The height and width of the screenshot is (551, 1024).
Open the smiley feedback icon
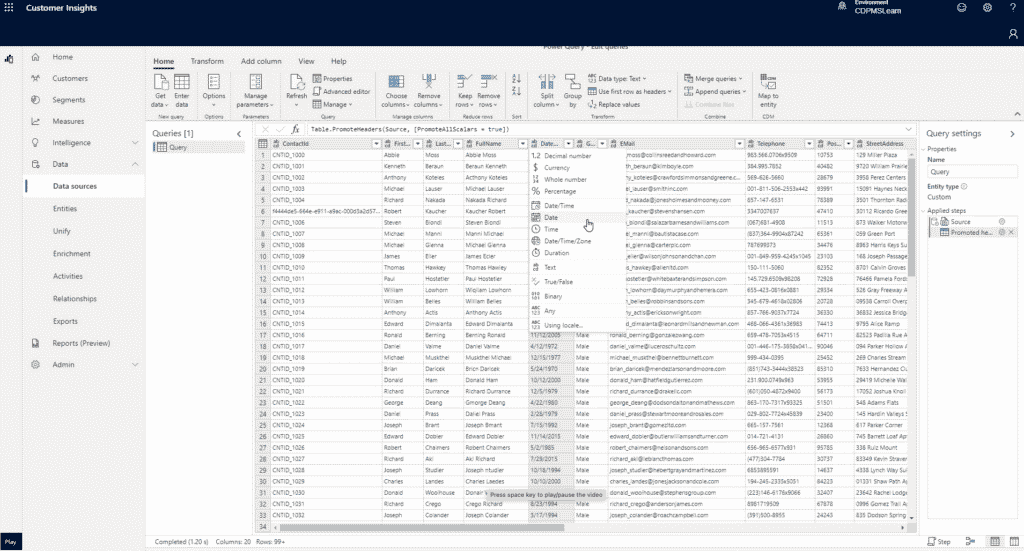pyautogui.click(x=961, y=8)
